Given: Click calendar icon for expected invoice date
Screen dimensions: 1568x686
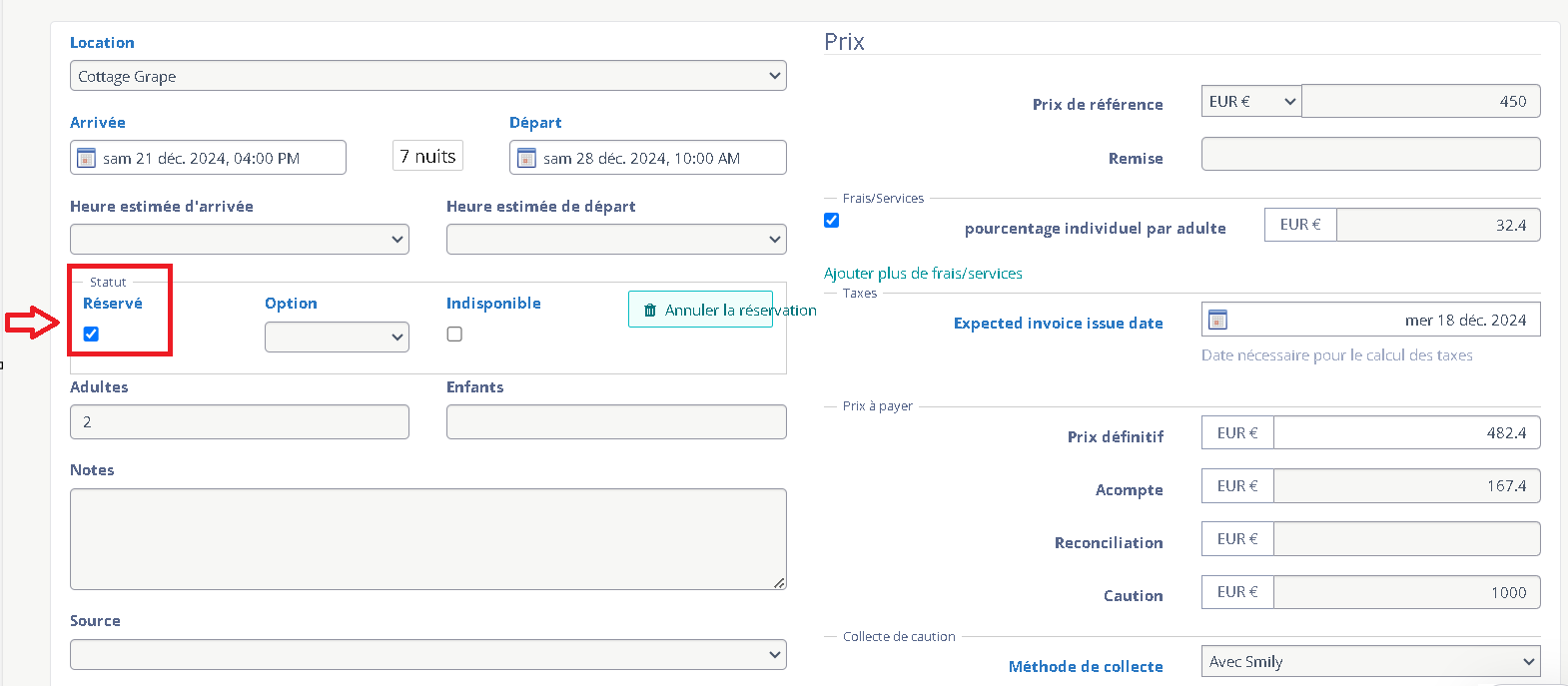Looking at the screenshot, I should click(x=1217, y=320).
